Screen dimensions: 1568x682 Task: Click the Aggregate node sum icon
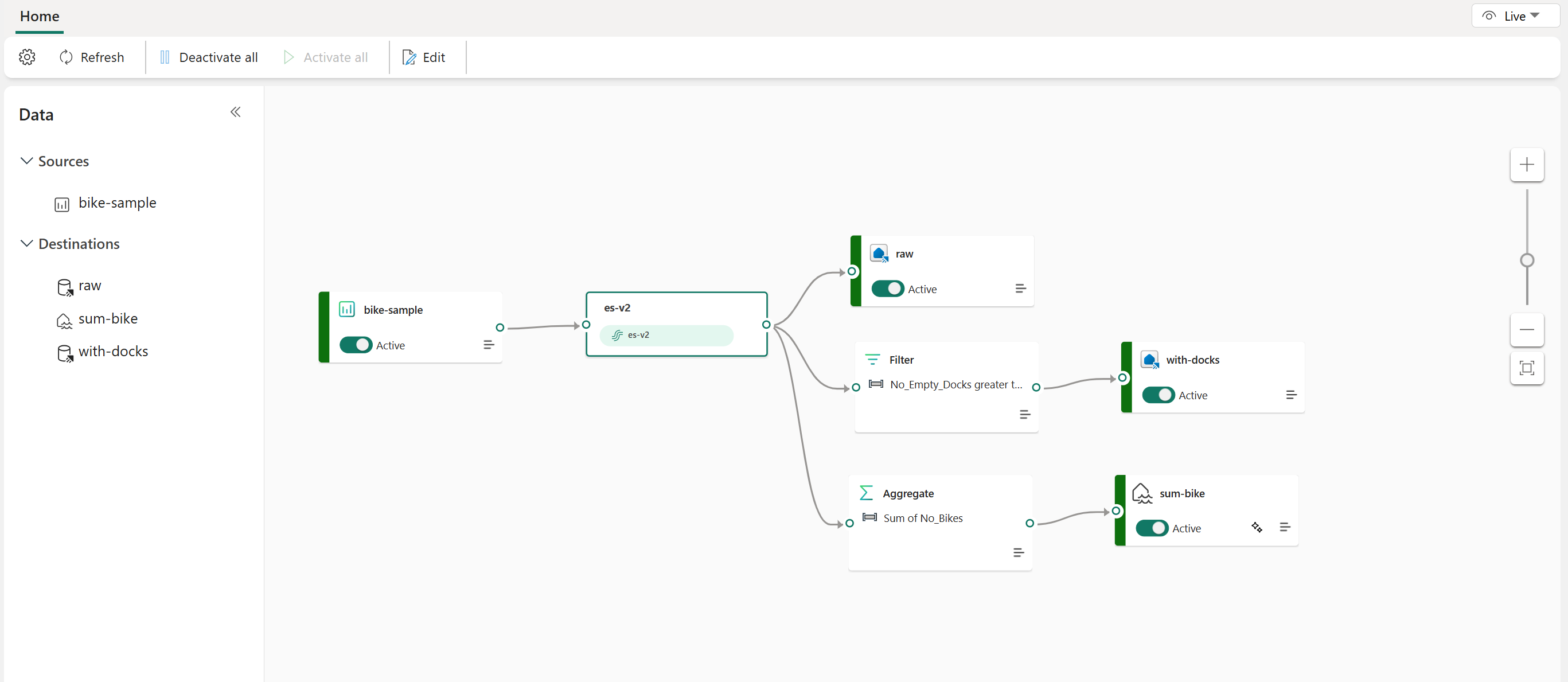tap(866, 493)
